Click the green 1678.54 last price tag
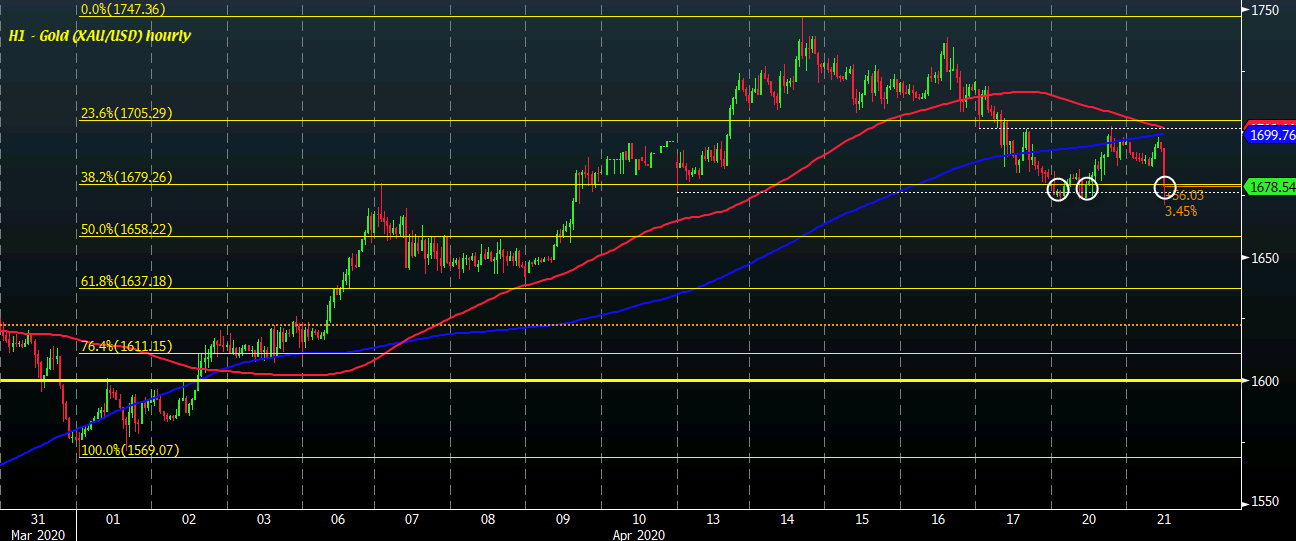Viewport: 1296px width, 541px height. pos(1268,186)
